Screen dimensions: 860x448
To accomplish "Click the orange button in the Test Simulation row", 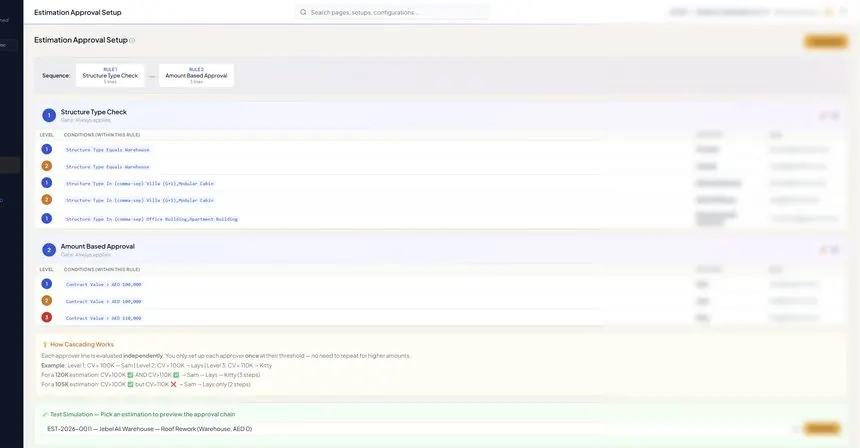I will pos(822,428).
